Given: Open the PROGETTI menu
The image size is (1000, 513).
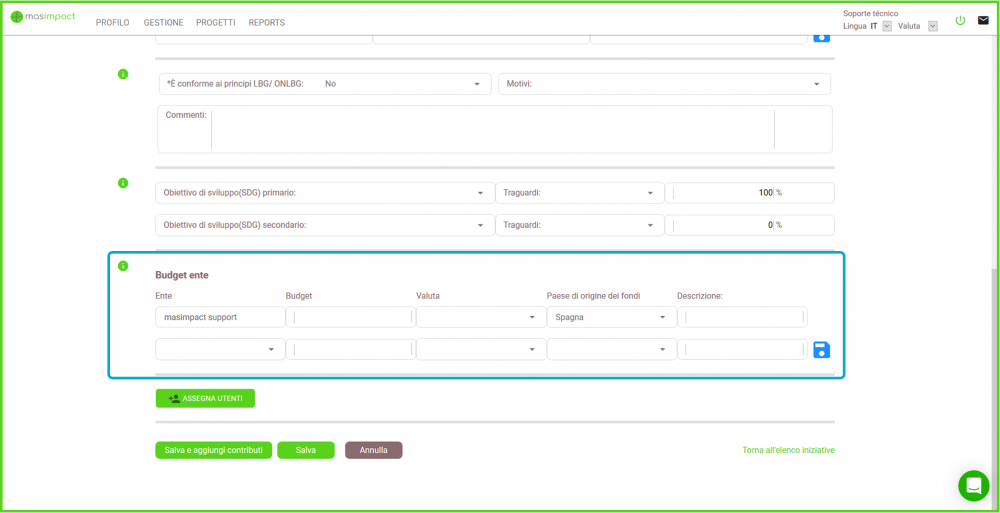Looking at the screenshot, I should coord(215,23).
